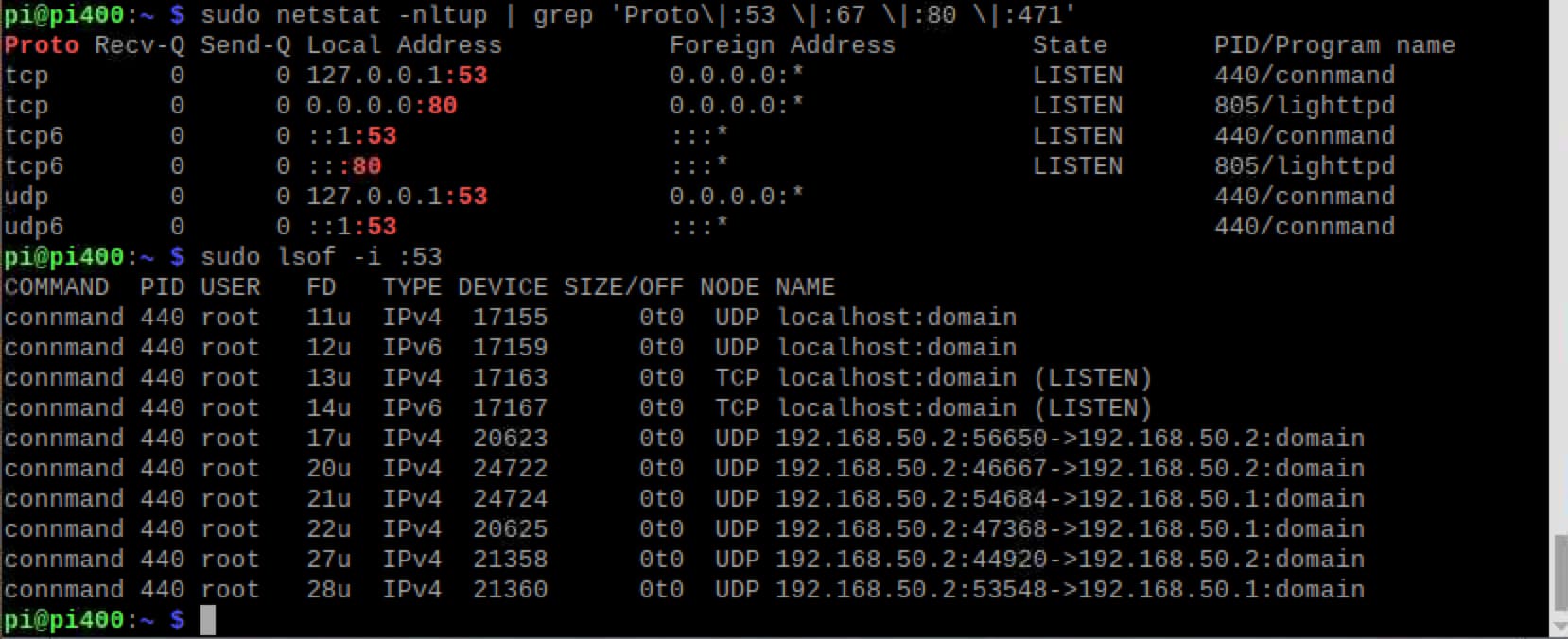
Task: Click the 'PID/Program name' column header
Action: point(1335,45)
